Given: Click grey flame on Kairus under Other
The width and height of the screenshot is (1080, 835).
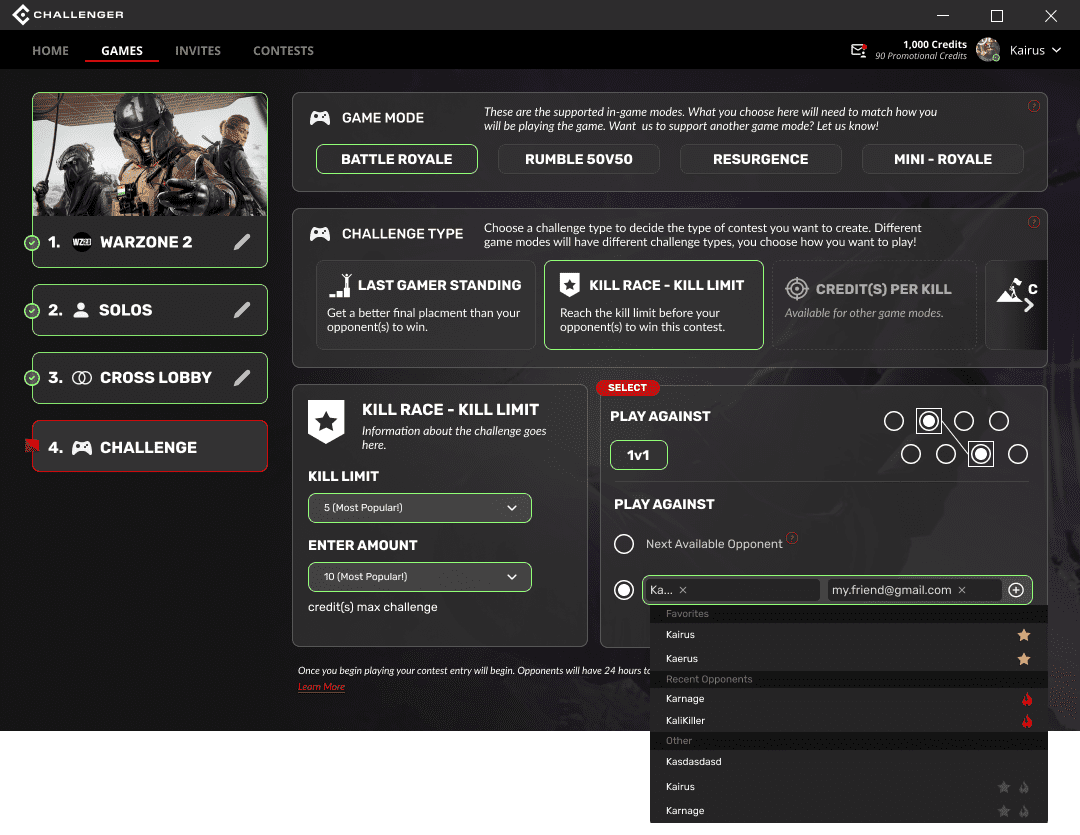Looking at the screenshot, I should [1024, 787].
